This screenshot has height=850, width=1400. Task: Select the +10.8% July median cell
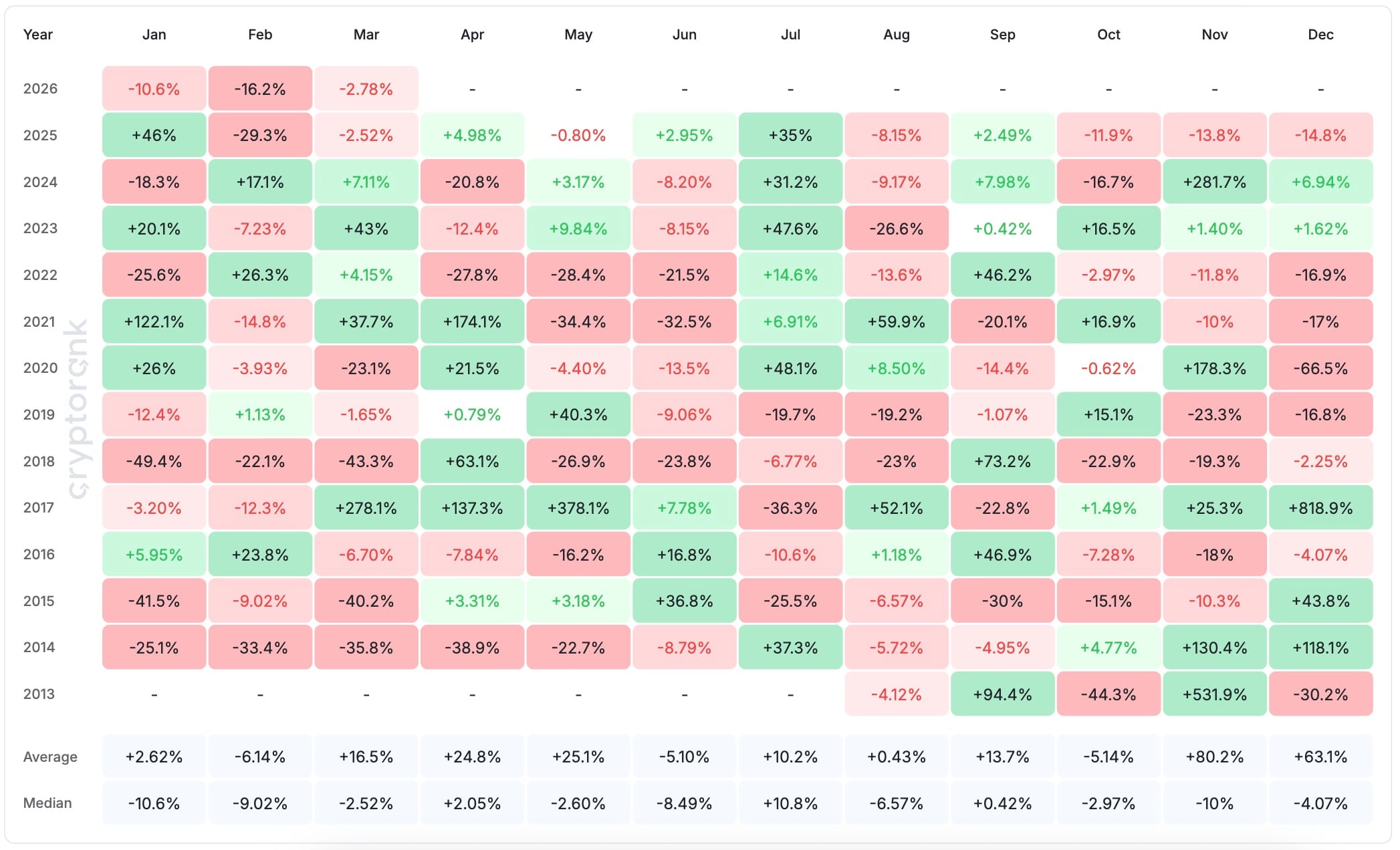pos(790,804)
